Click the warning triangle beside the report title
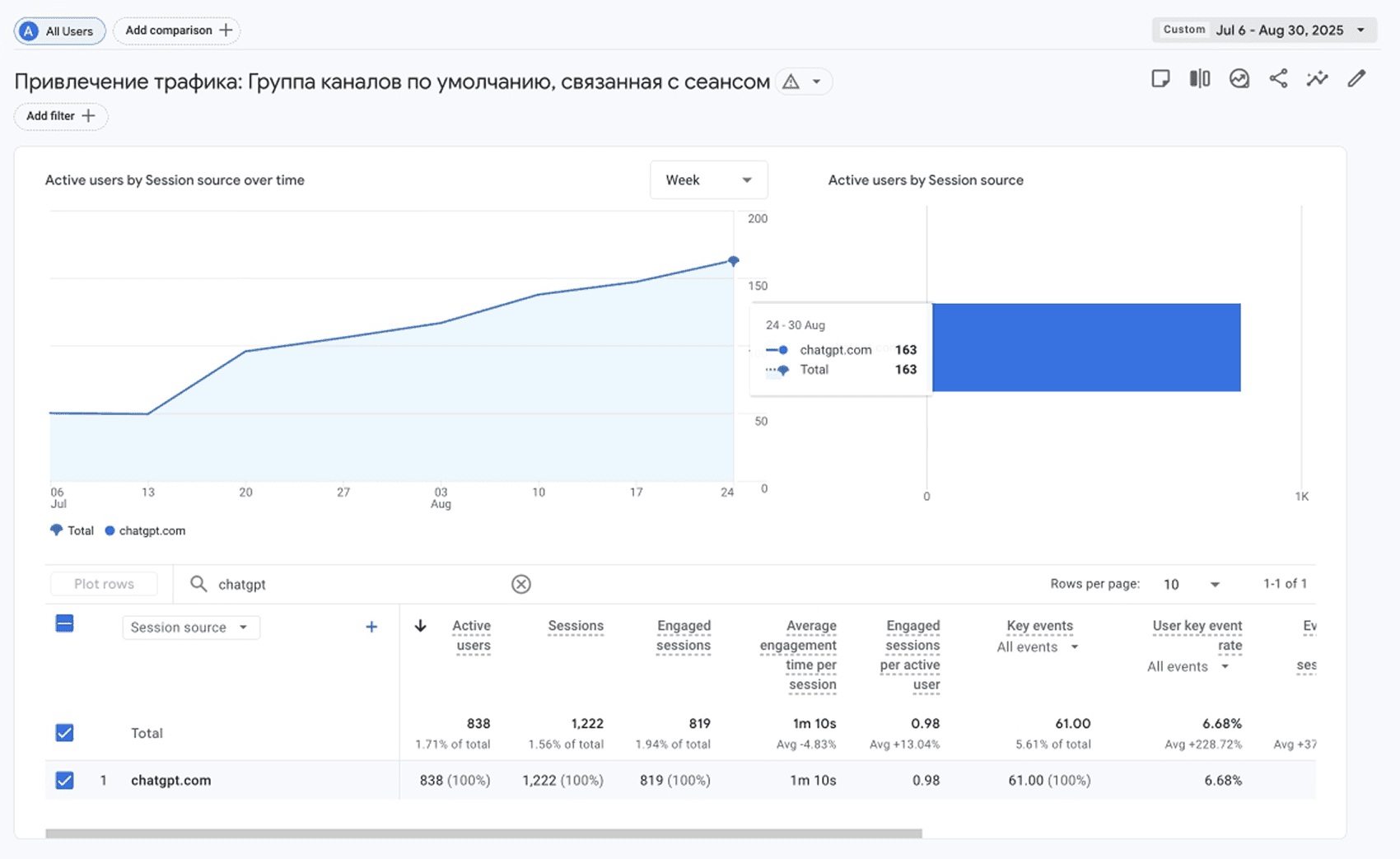Viewport: 1400px width, 859px height. point(791,81)
